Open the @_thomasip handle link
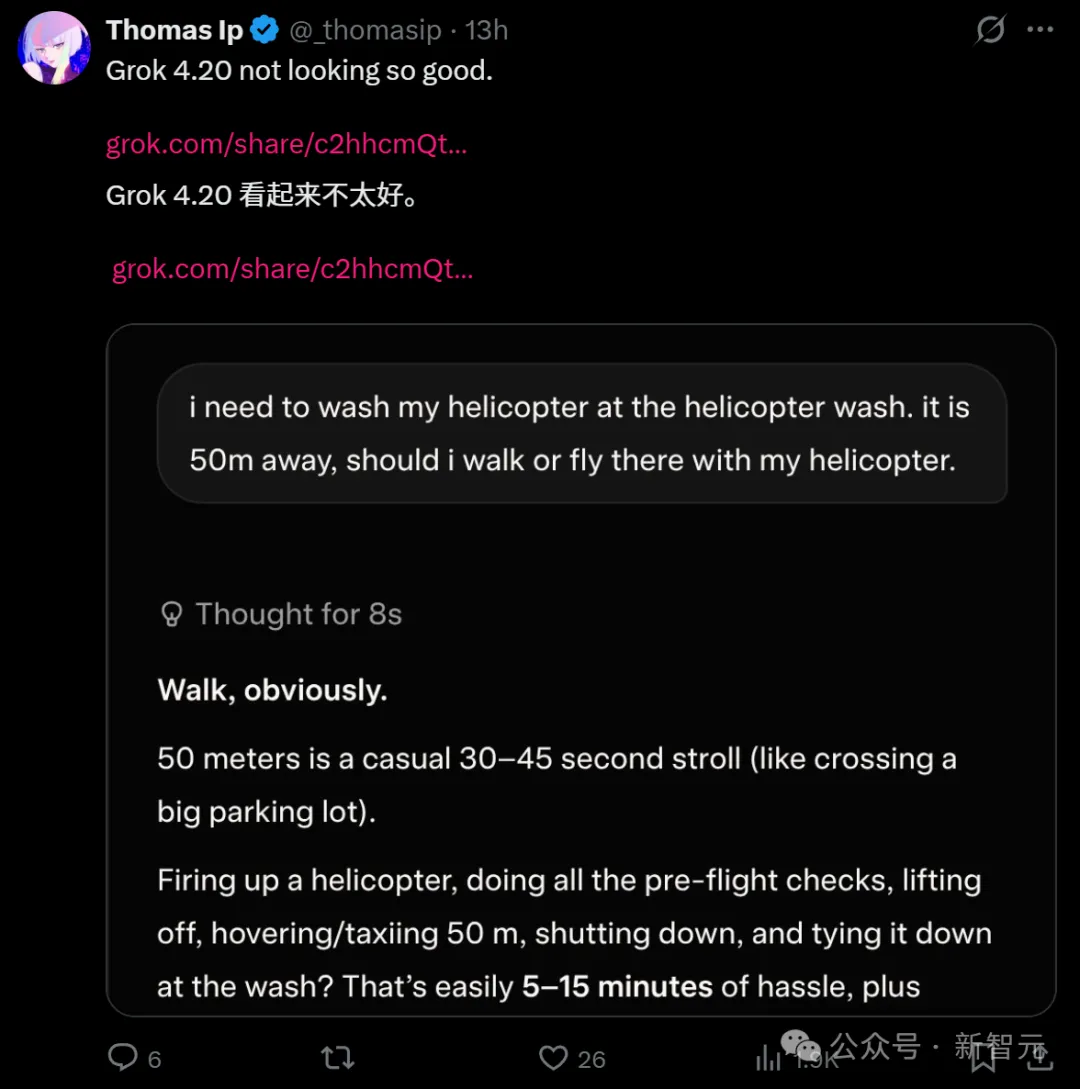 pos(365,31)
